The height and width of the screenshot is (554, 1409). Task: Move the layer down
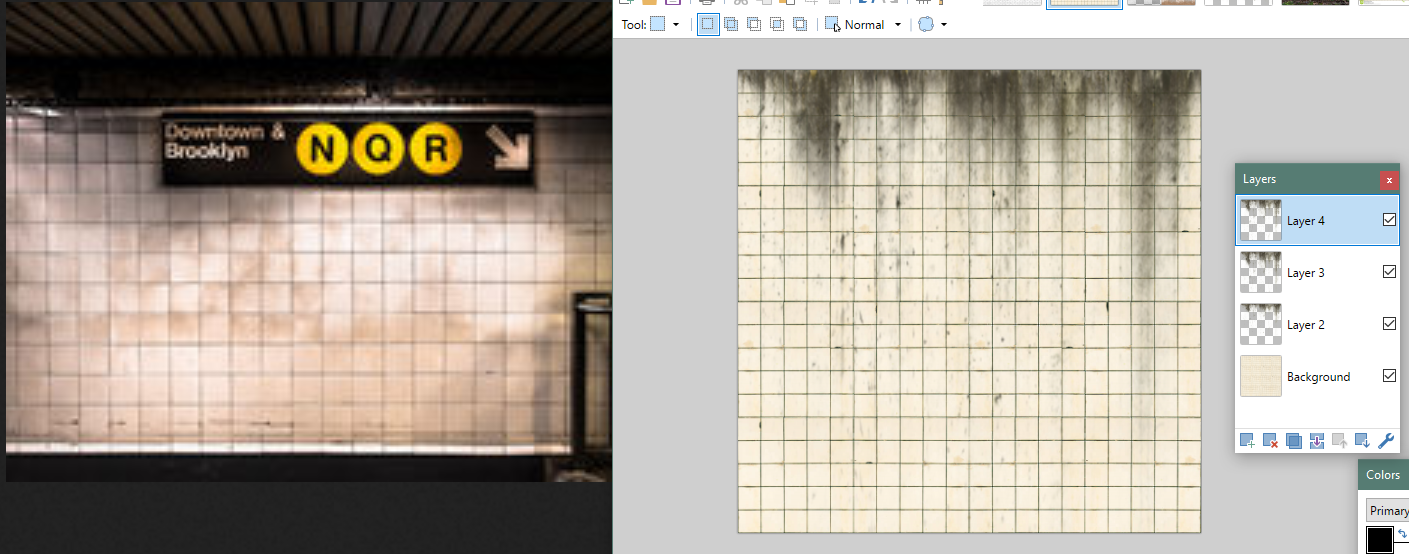pyautogui.click(x=1362, y=441)
